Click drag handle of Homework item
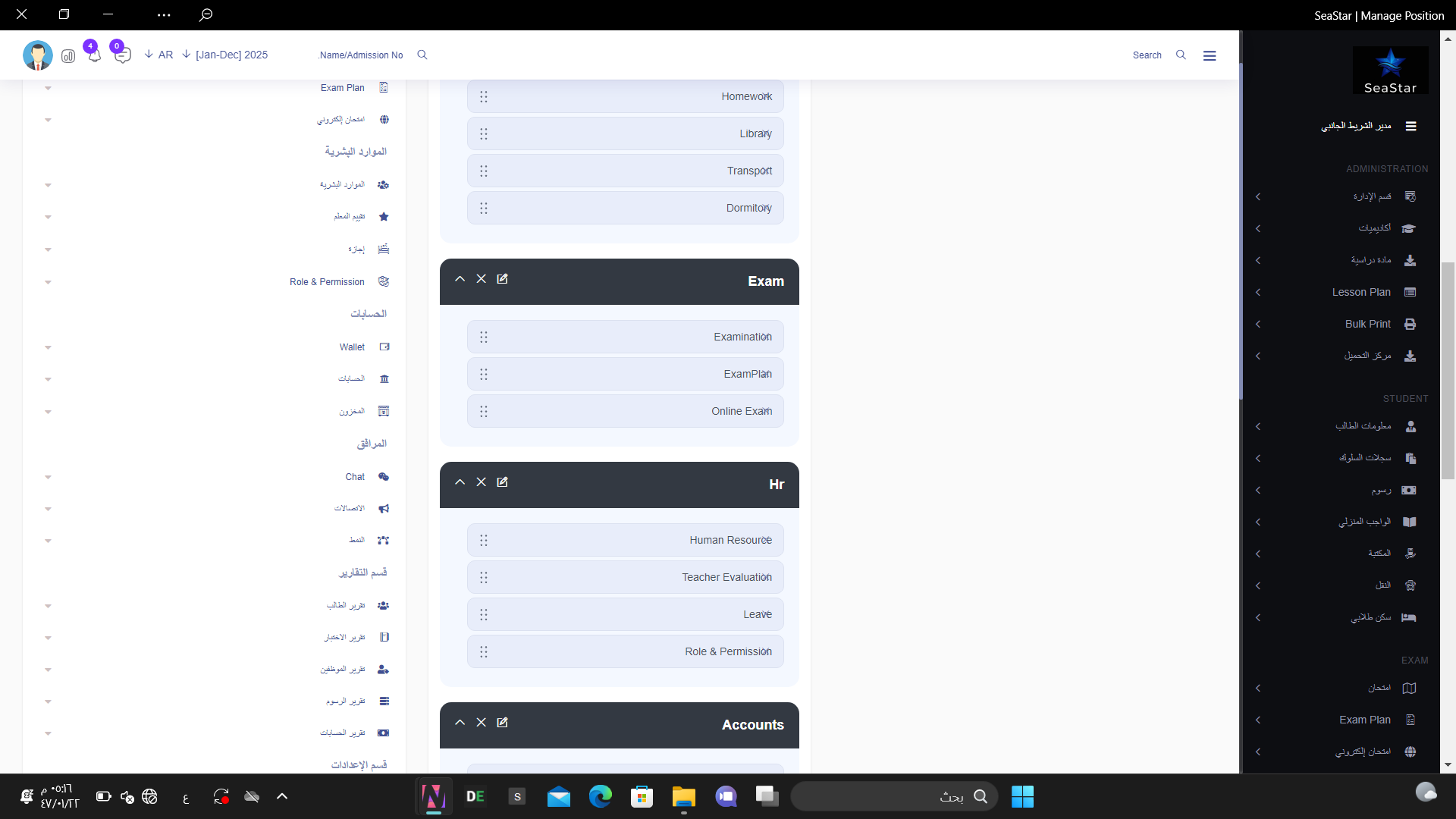1456x819 pixels. 484,97
